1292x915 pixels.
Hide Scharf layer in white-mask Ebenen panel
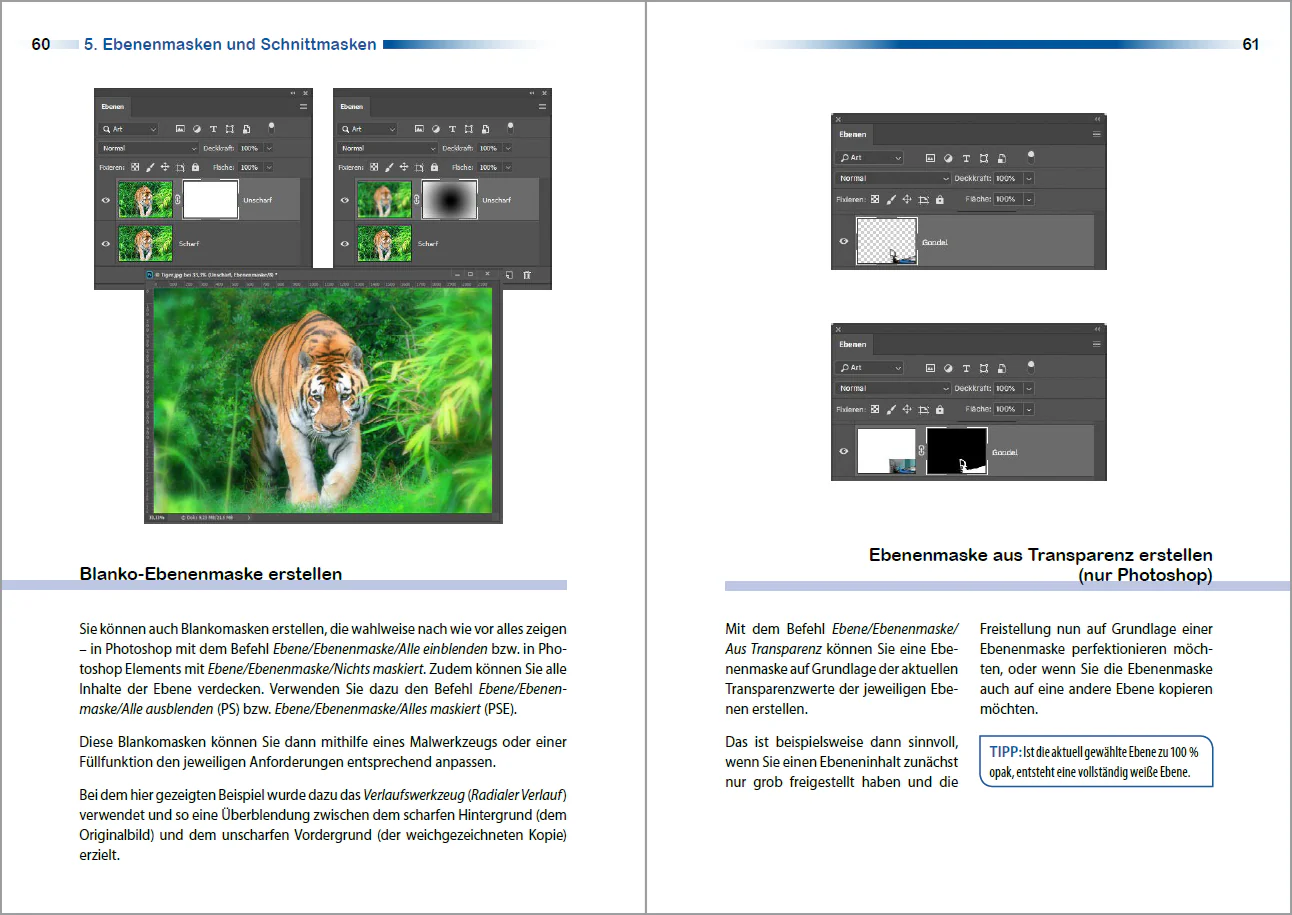pos(106,243)
